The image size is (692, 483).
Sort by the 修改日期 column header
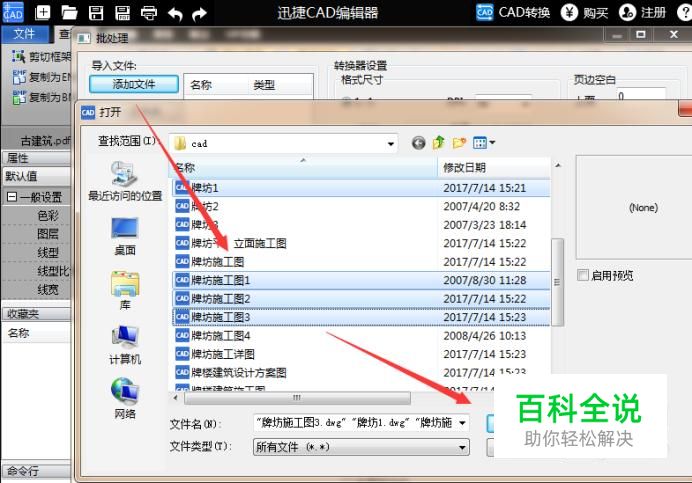tap(494, 168)
